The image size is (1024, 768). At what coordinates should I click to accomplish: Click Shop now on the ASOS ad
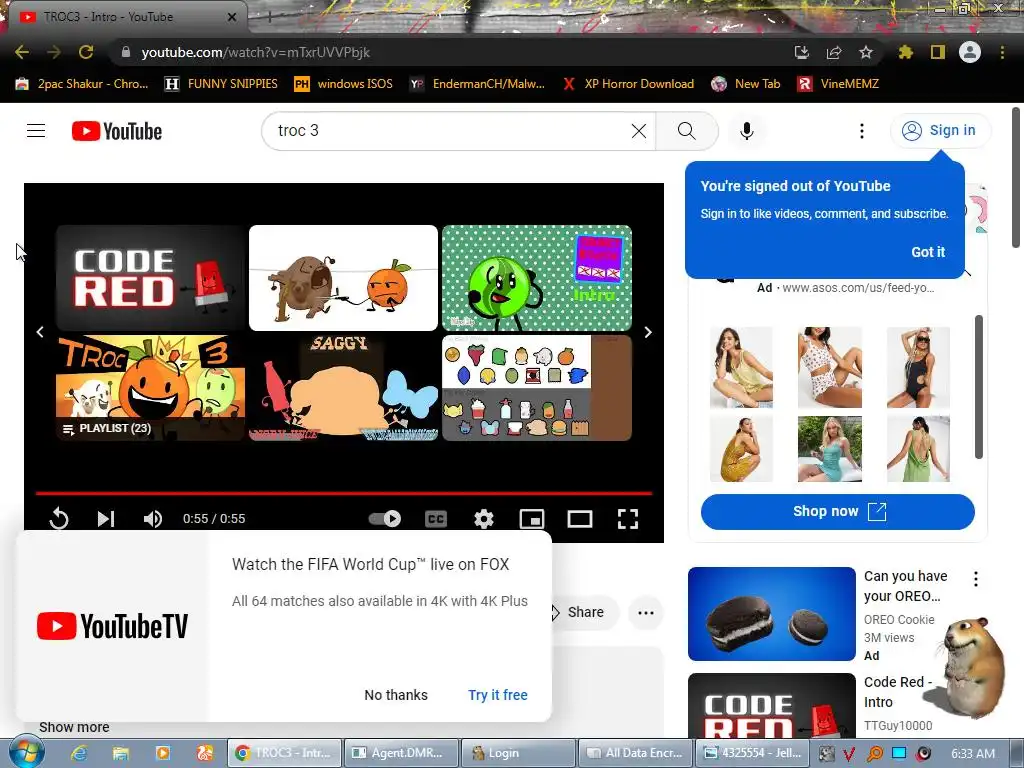(x=838, y=511)
